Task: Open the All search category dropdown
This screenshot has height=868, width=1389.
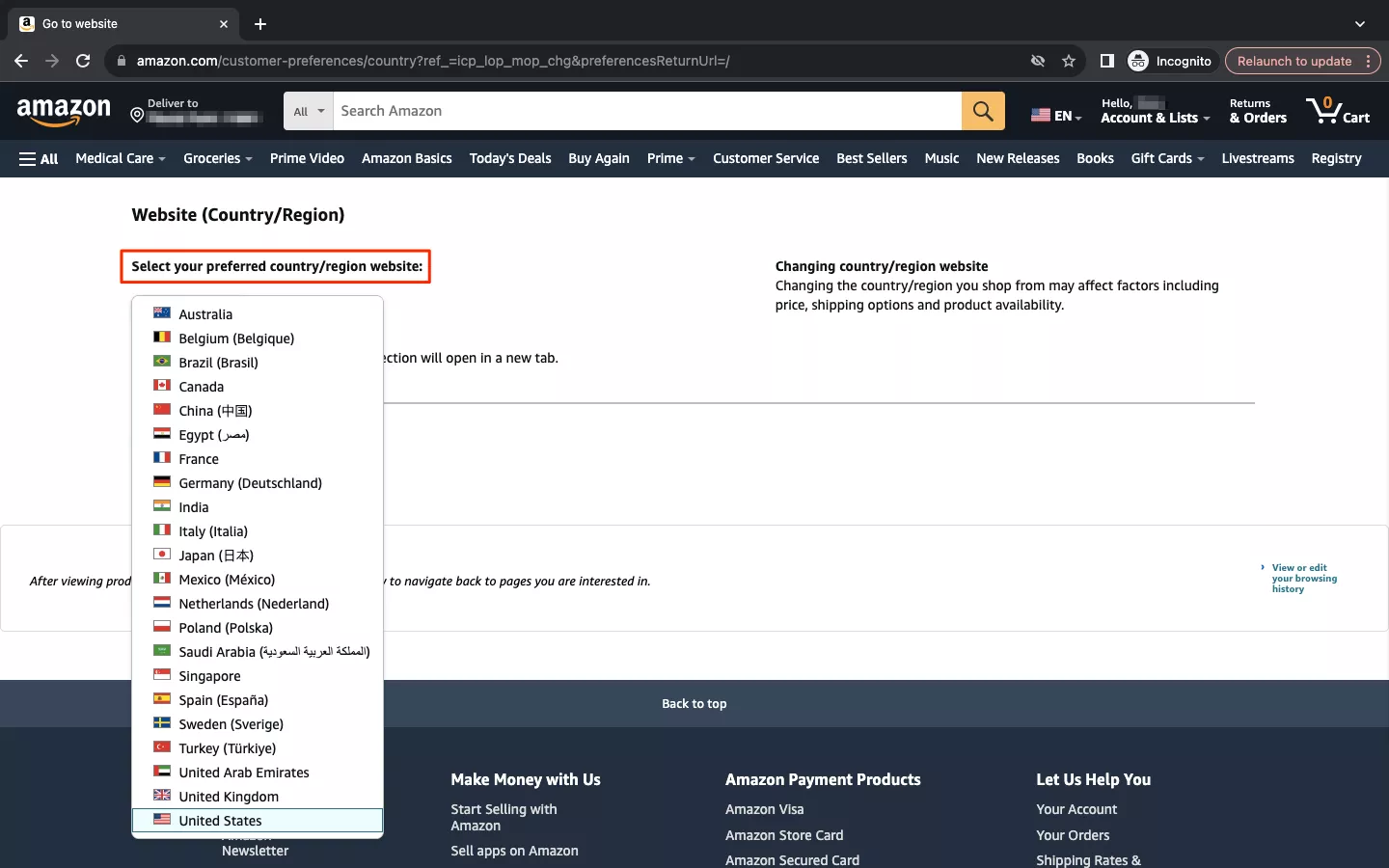Action: [x=309, y=111]
